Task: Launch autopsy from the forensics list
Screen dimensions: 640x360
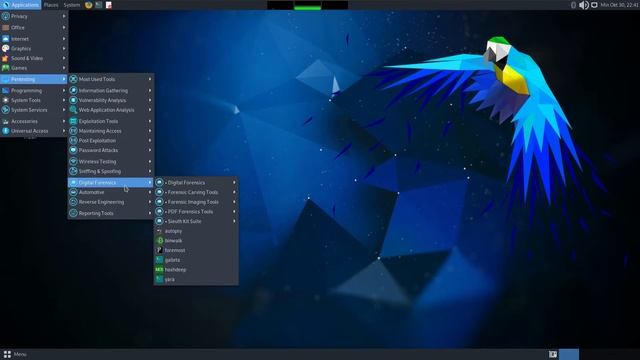Action: coord(196,231)
